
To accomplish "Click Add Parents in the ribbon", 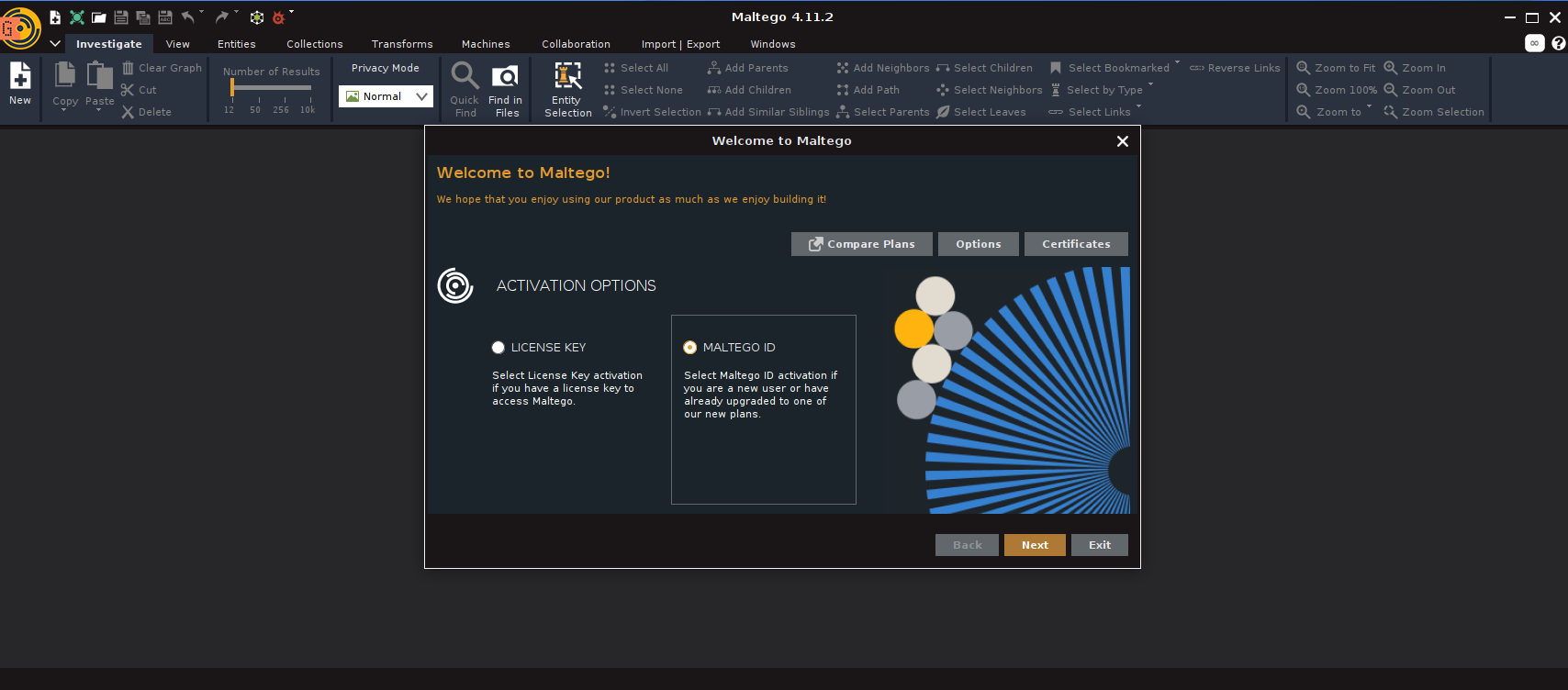I will tap(747, 68).
